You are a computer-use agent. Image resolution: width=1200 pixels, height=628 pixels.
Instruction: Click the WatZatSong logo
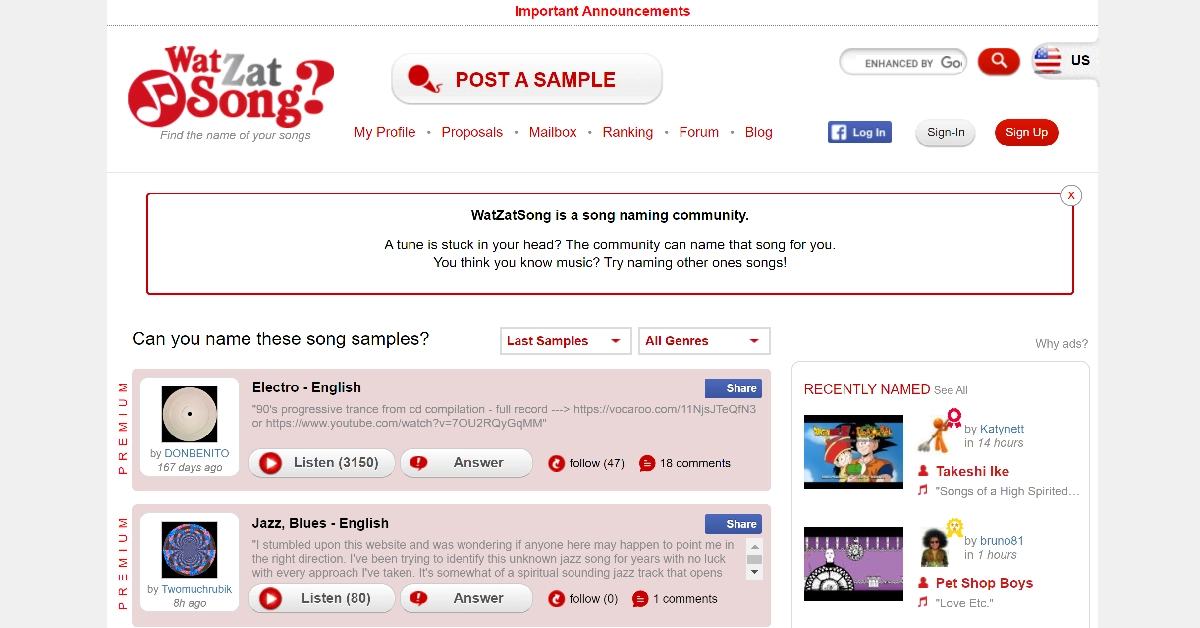click(231, 87)
